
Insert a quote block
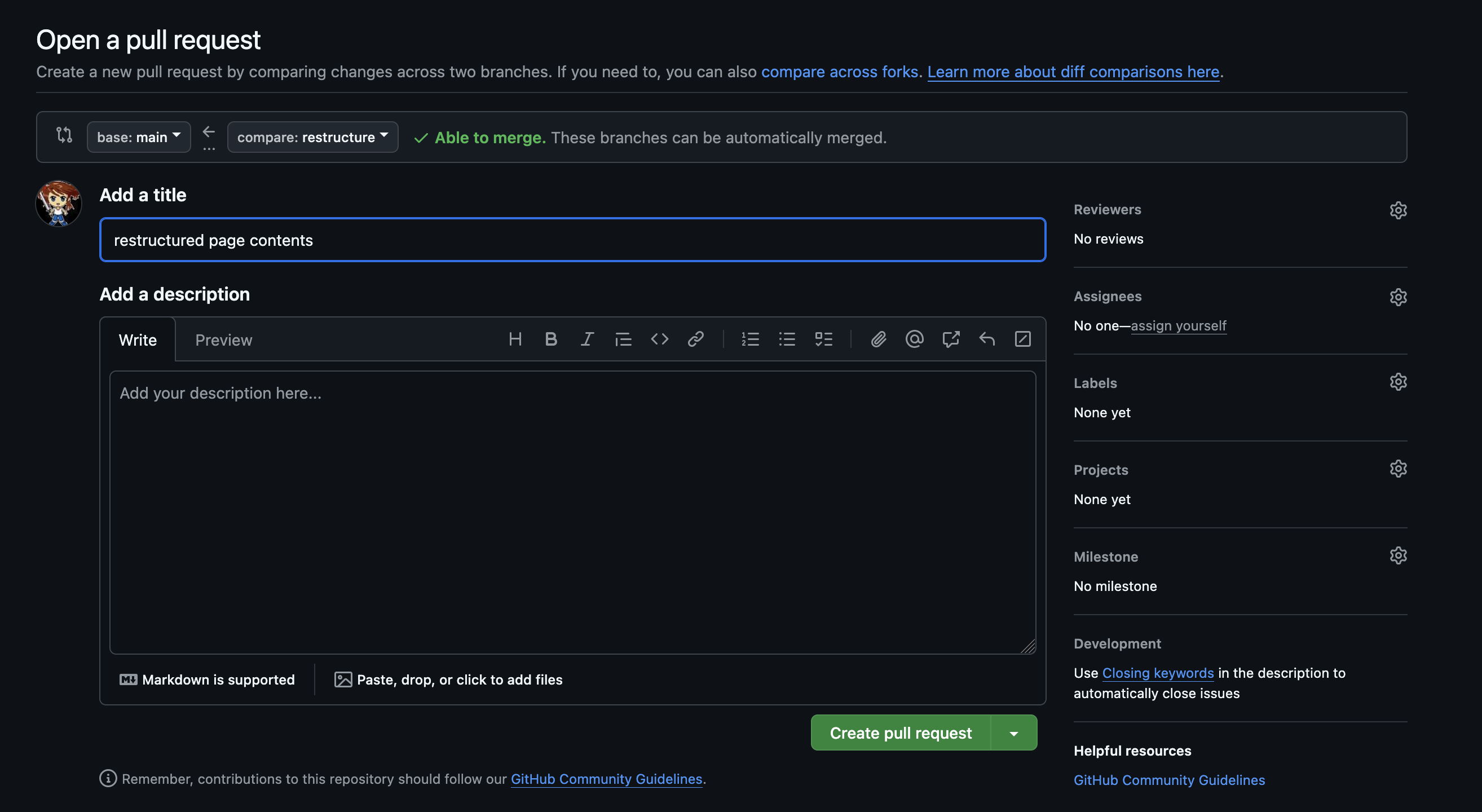(x=623, y=339)
